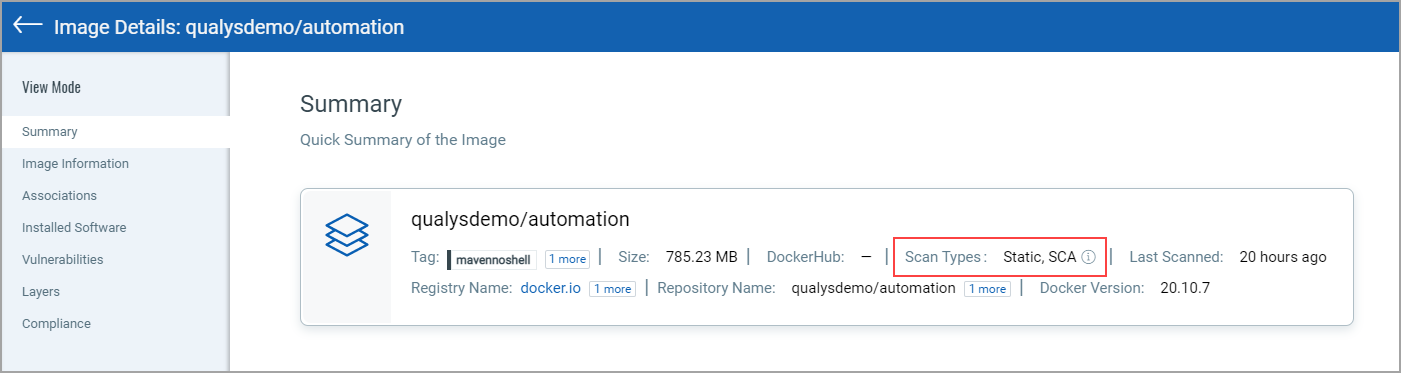Expand '1 more' next to Repository Name
This screenshot has height=373, width=1401.
[987, 289]
